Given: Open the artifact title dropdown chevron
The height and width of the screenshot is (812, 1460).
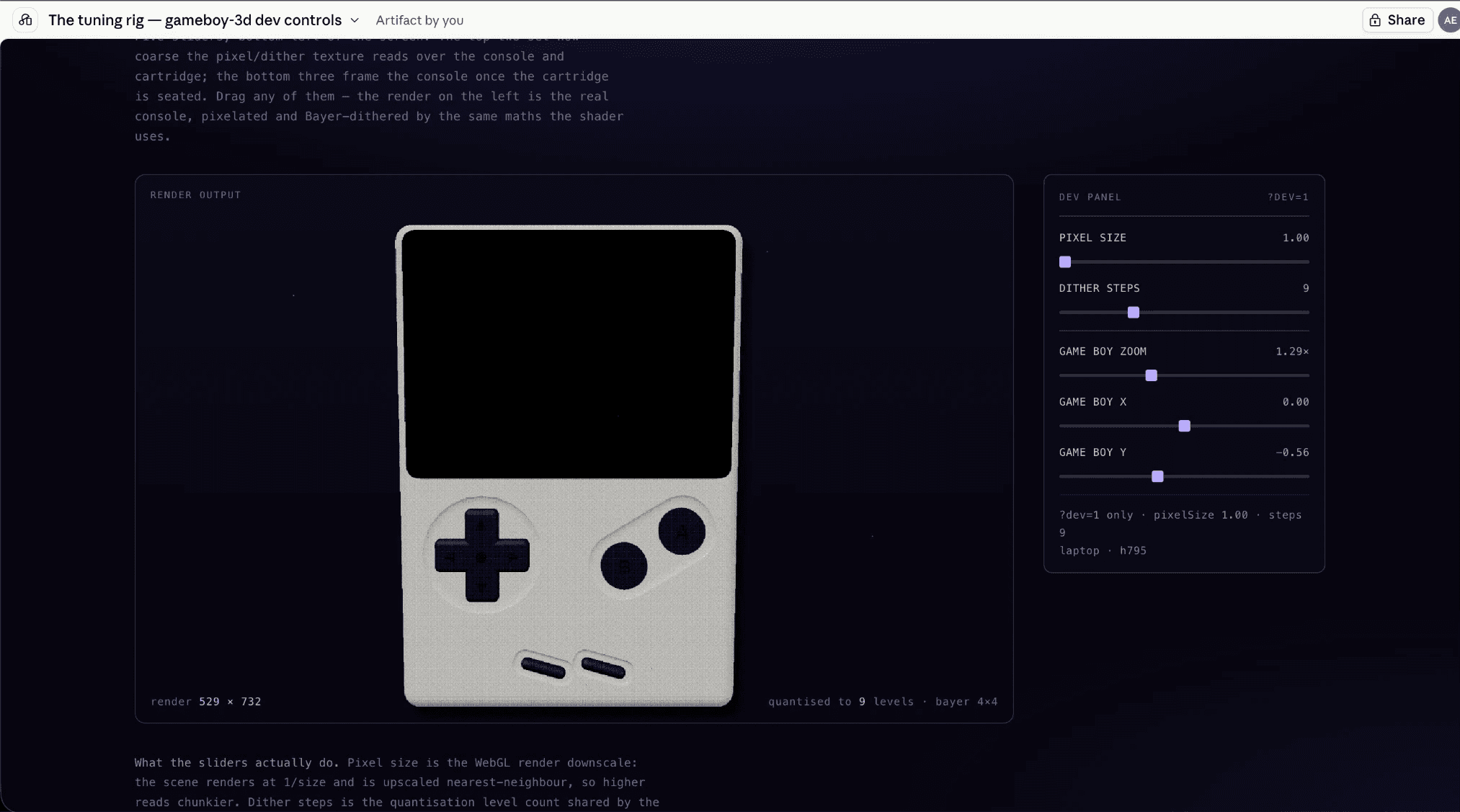Looking at the screenshot, I should click(x=355, y=20).
